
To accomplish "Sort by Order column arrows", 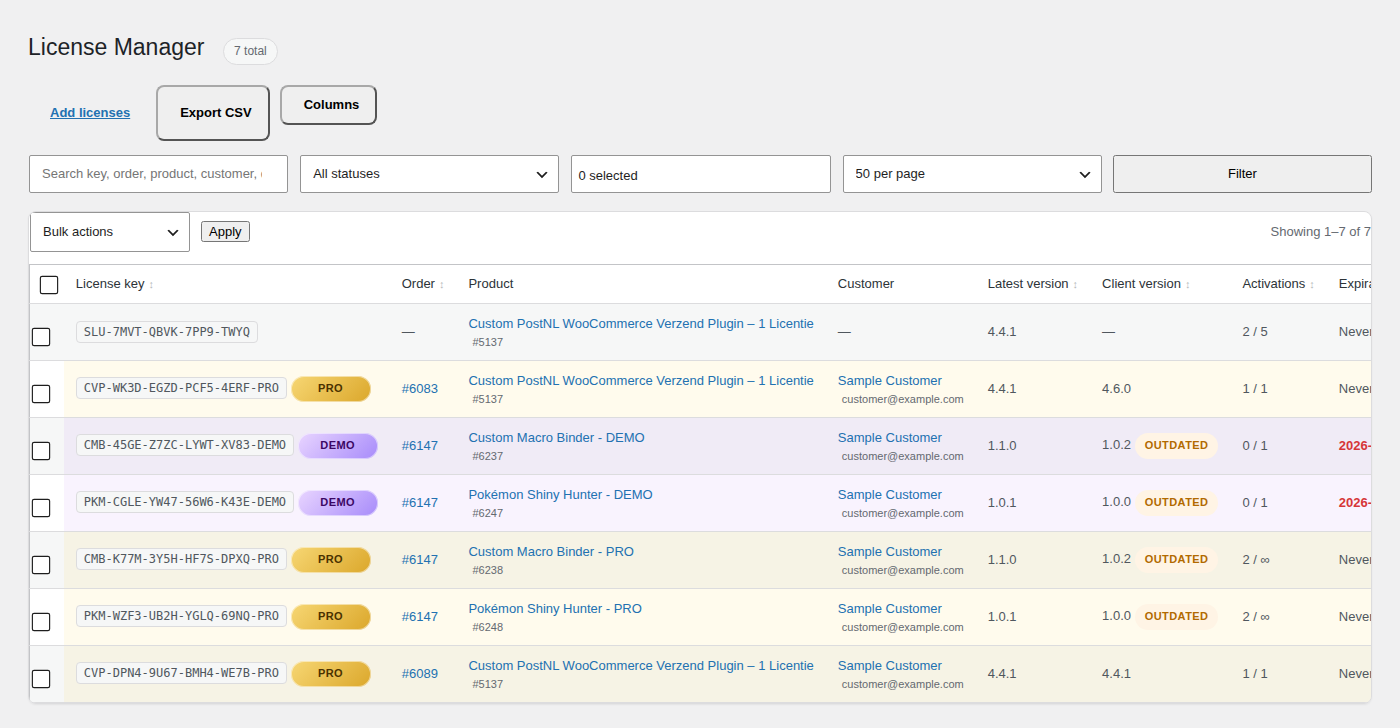I will pos(442,285).
